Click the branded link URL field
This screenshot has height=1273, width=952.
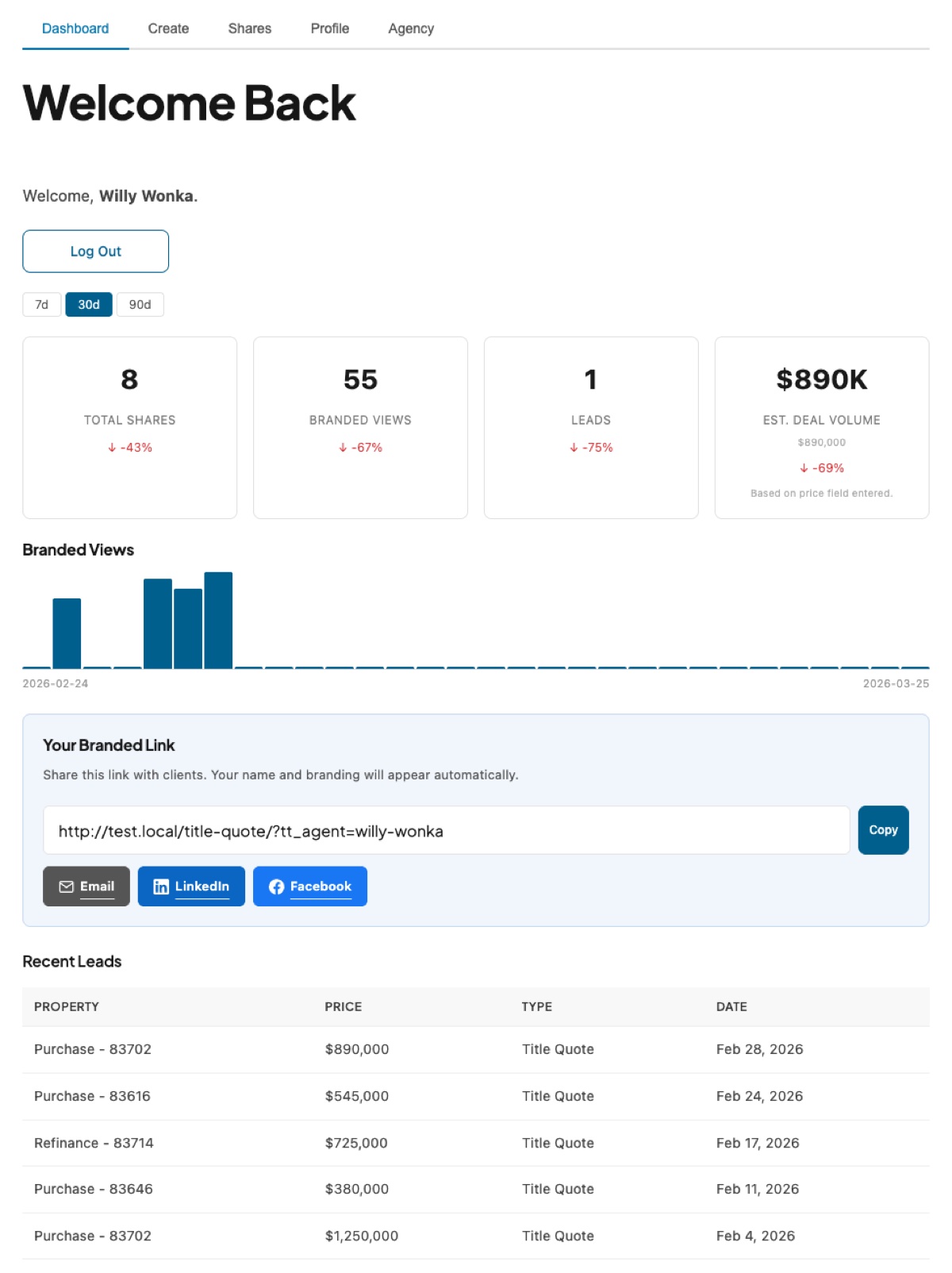pyautogui.click(x=446, y=831)
